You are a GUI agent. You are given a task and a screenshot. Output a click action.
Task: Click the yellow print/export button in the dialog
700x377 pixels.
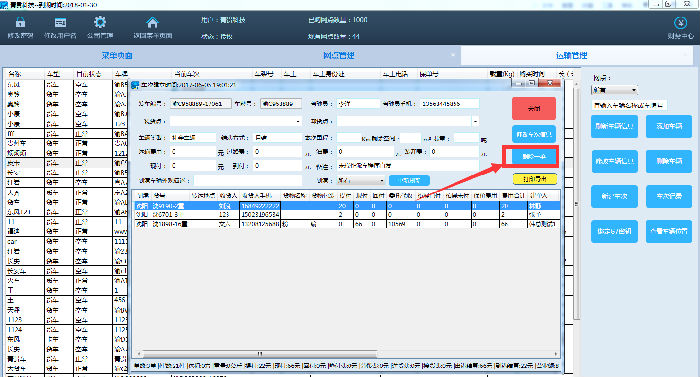[x=535, y=179]
